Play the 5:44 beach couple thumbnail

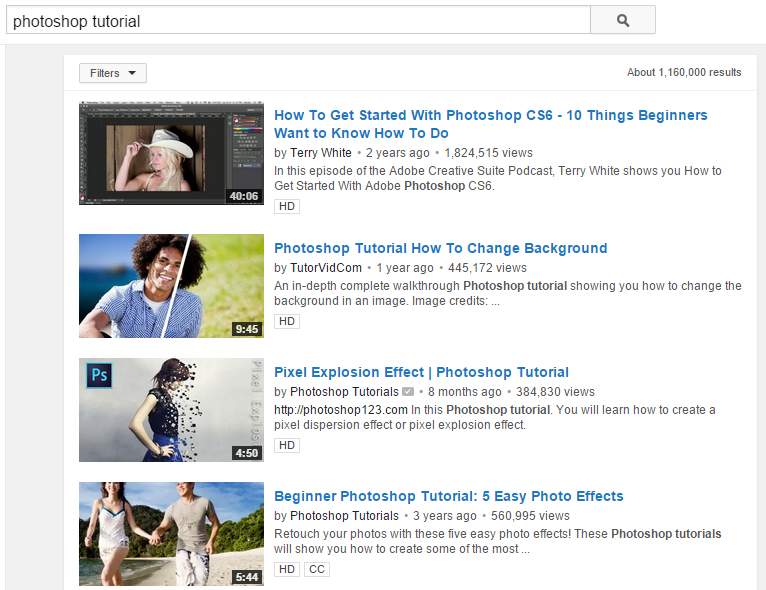coord(171,534)
